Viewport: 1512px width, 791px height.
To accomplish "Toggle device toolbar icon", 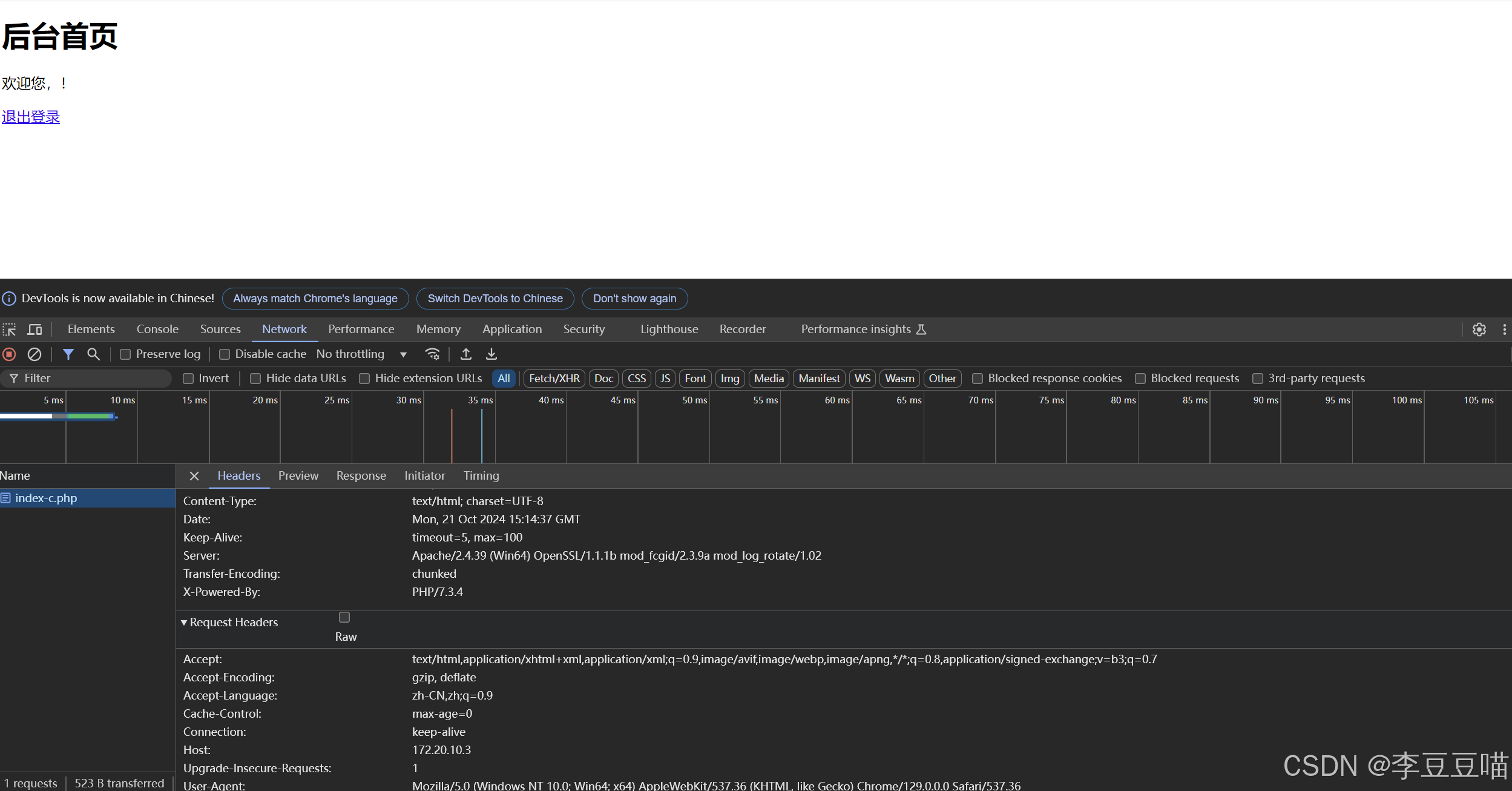I will (x=35, y=329).
